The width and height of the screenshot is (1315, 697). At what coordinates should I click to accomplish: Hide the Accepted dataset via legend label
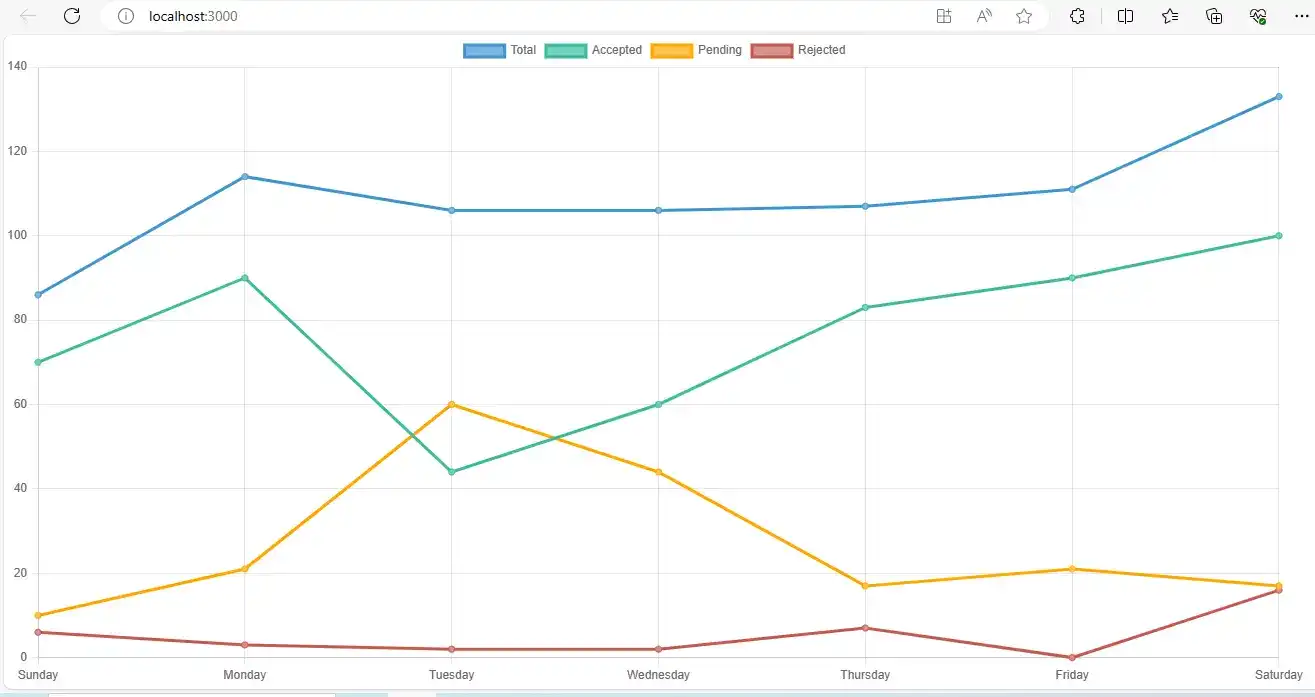(616, 50)
